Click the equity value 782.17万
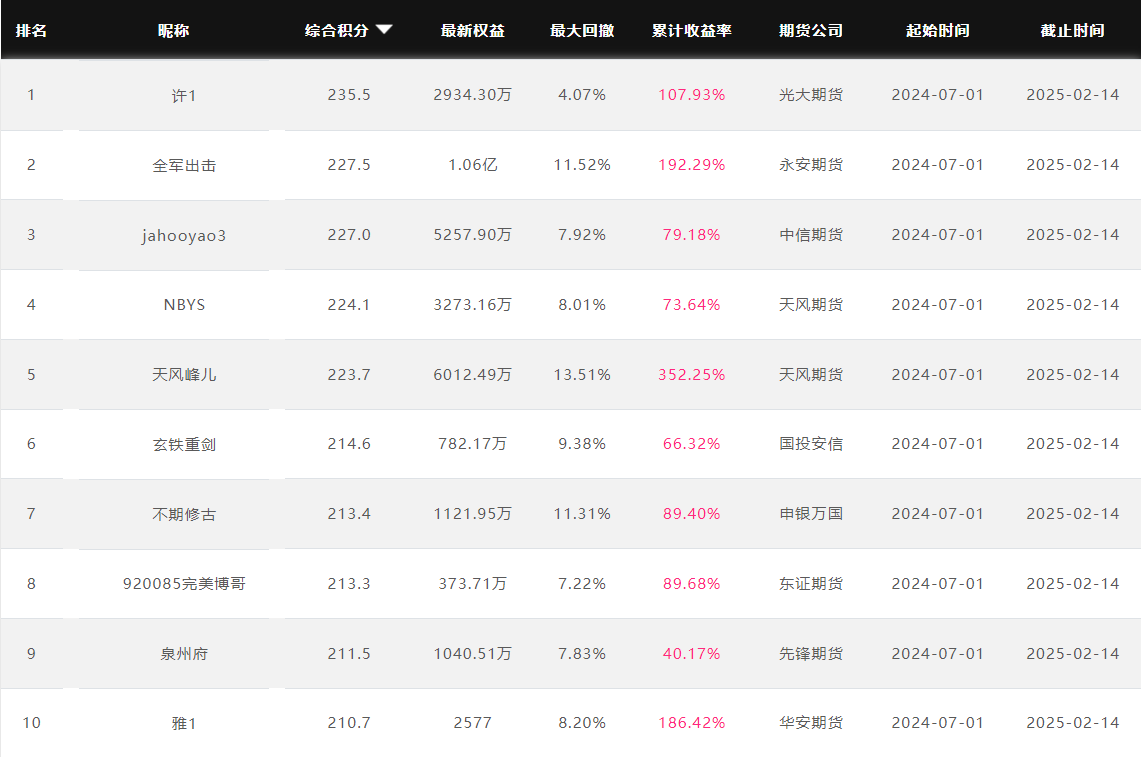Screen dimensions: 1141x757 [x=472, y=443]
